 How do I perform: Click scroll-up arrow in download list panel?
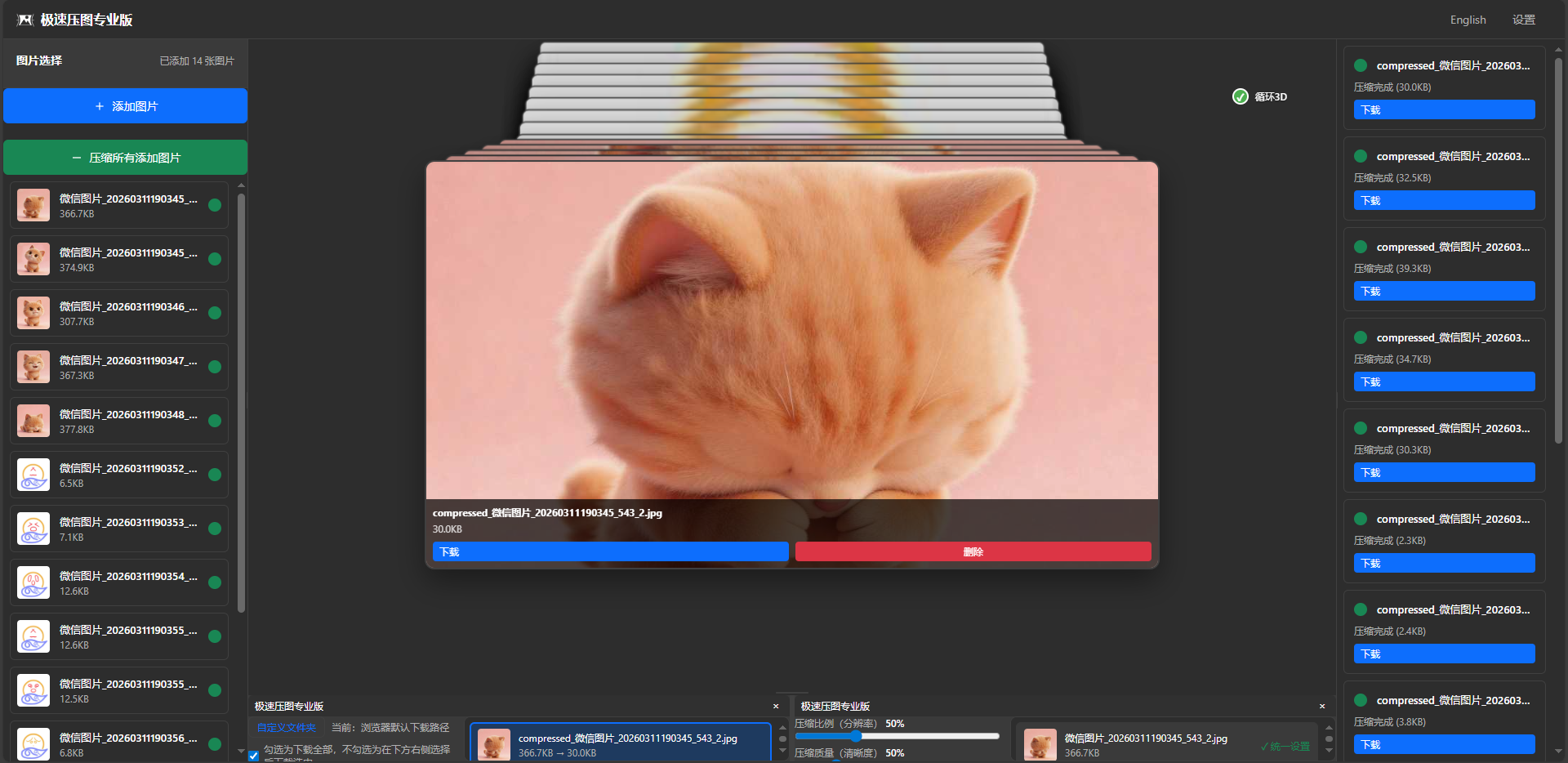click(782, 726)
